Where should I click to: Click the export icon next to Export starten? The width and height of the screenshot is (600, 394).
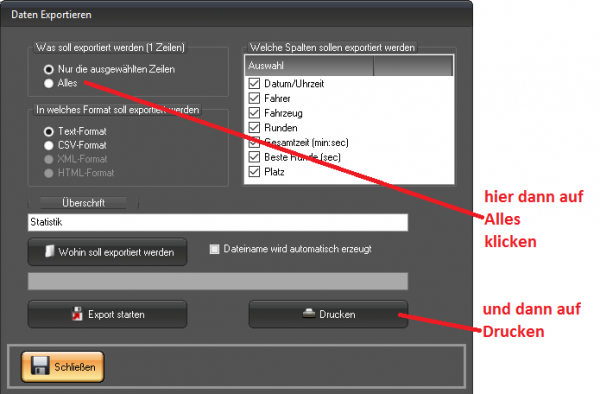tap(77, 314)
